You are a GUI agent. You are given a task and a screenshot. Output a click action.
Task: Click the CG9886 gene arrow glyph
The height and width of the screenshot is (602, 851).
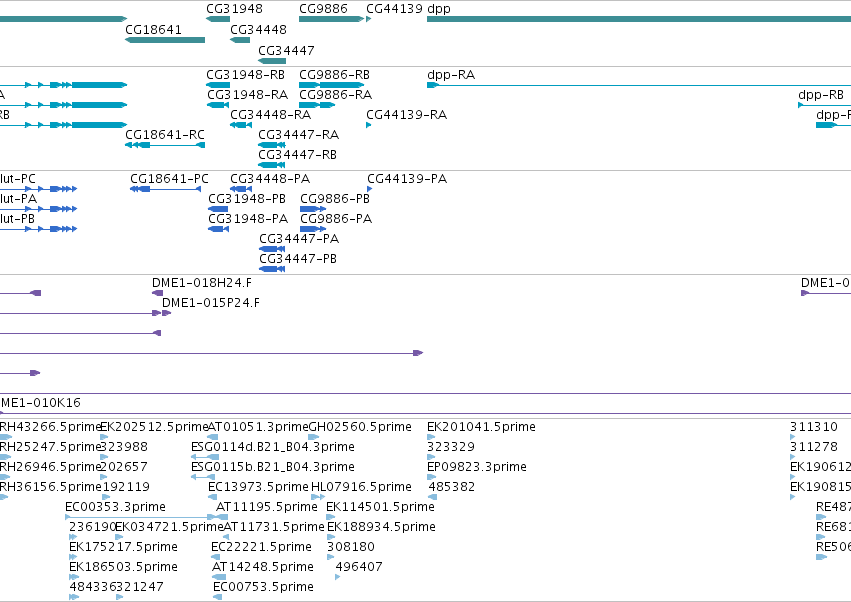pyautogui.click(x=331, y=19)
